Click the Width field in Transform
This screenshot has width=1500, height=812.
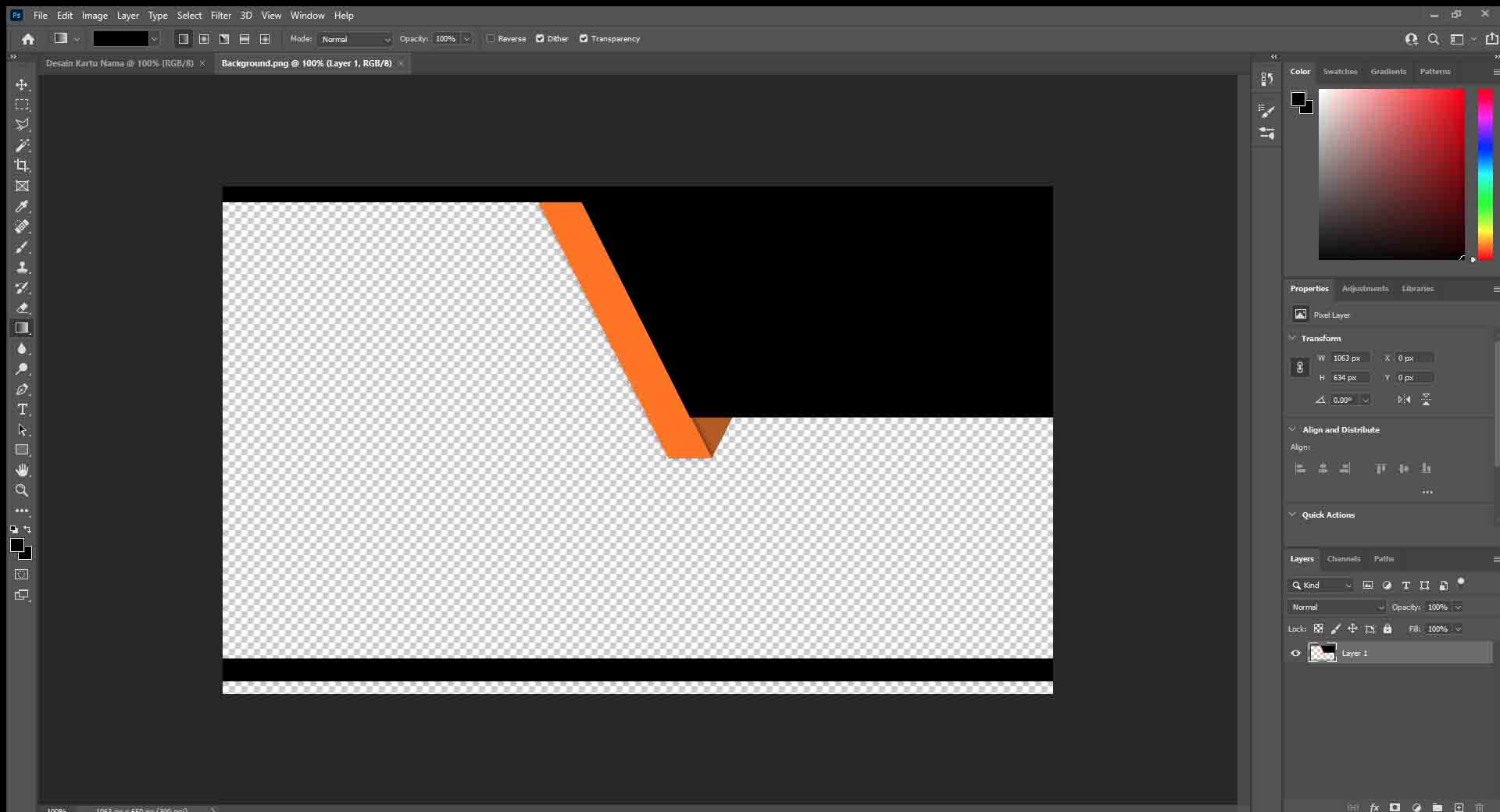point(1349,358)
